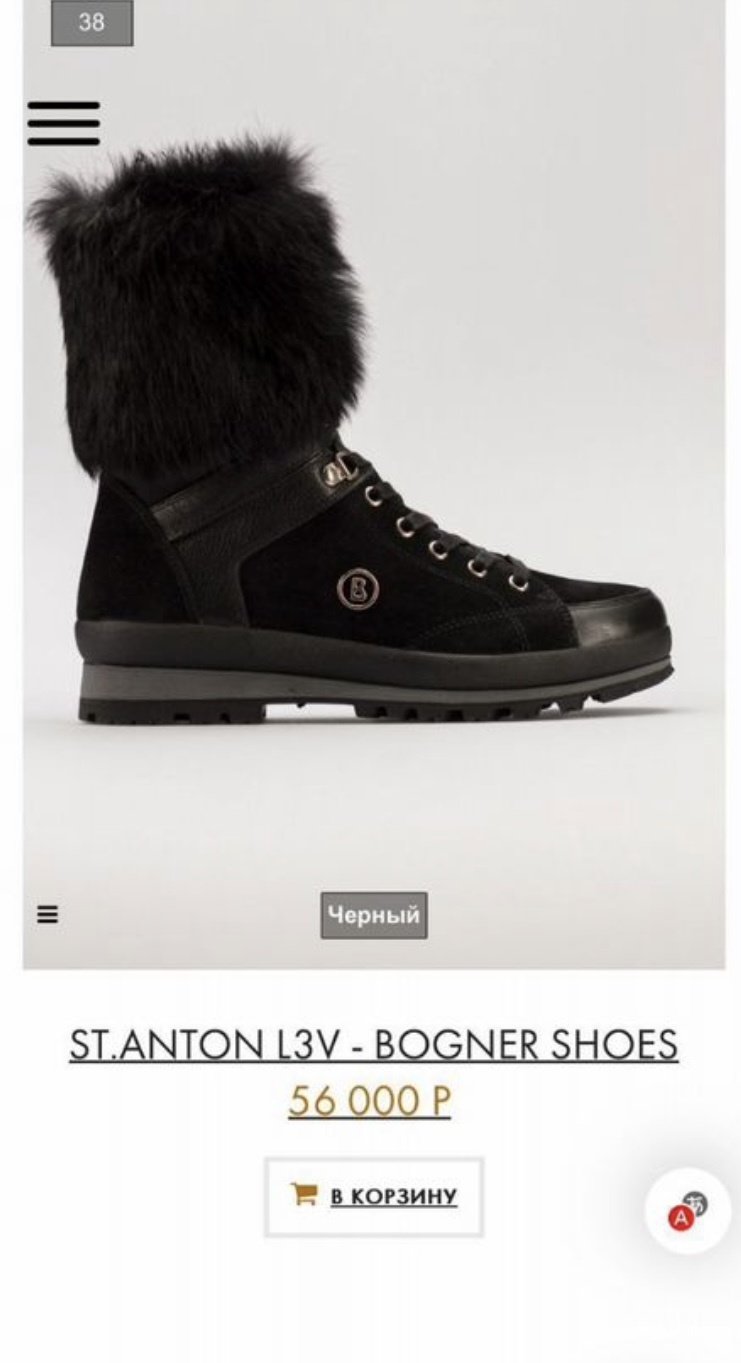Add the boot with В КОРЗИНУ button
The image size is (741, 1363).
point(374,1197)
